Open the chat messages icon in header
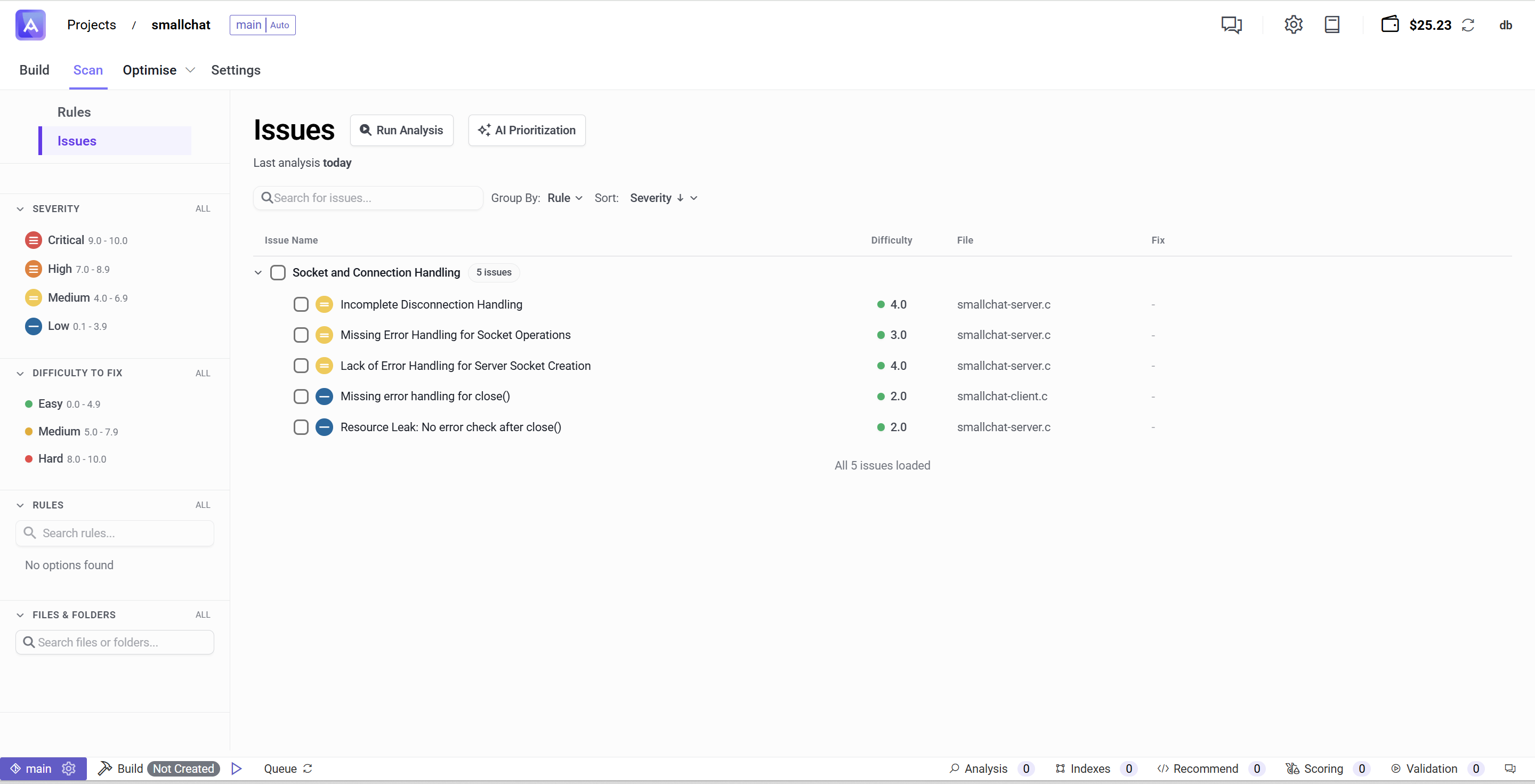1535x784 pixels. (1231, 25)
